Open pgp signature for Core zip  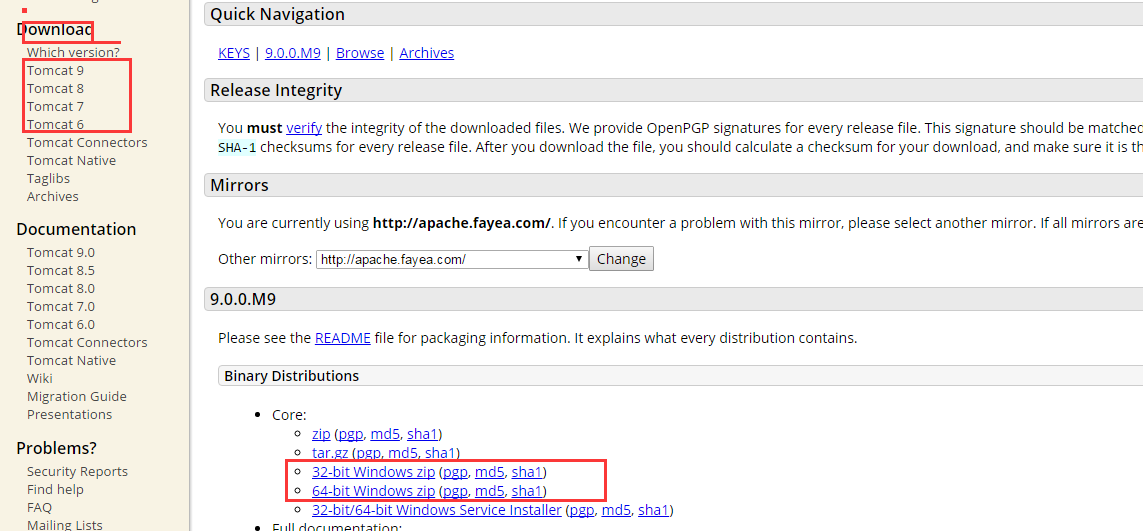tap(351, 435)
